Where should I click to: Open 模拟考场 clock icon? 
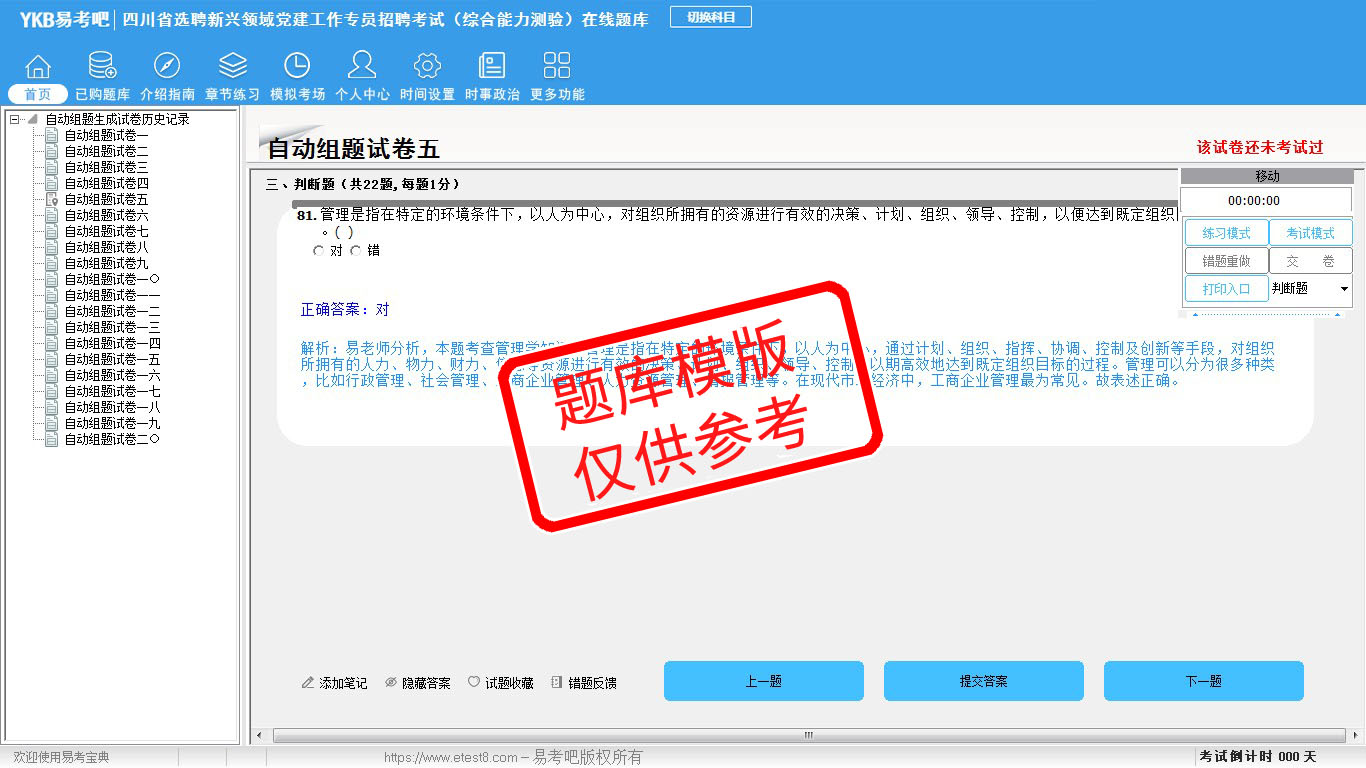tap(297, 67)
